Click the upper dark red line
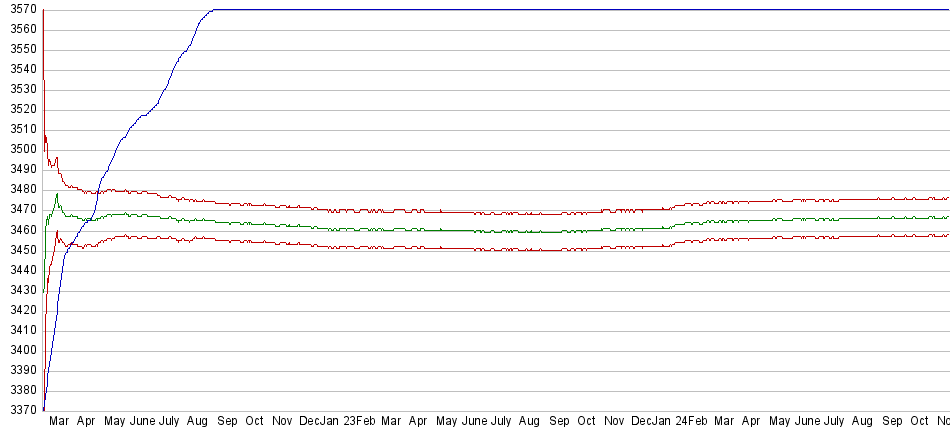The height and width of the screenshot is (435, 950). click(500, 213)
